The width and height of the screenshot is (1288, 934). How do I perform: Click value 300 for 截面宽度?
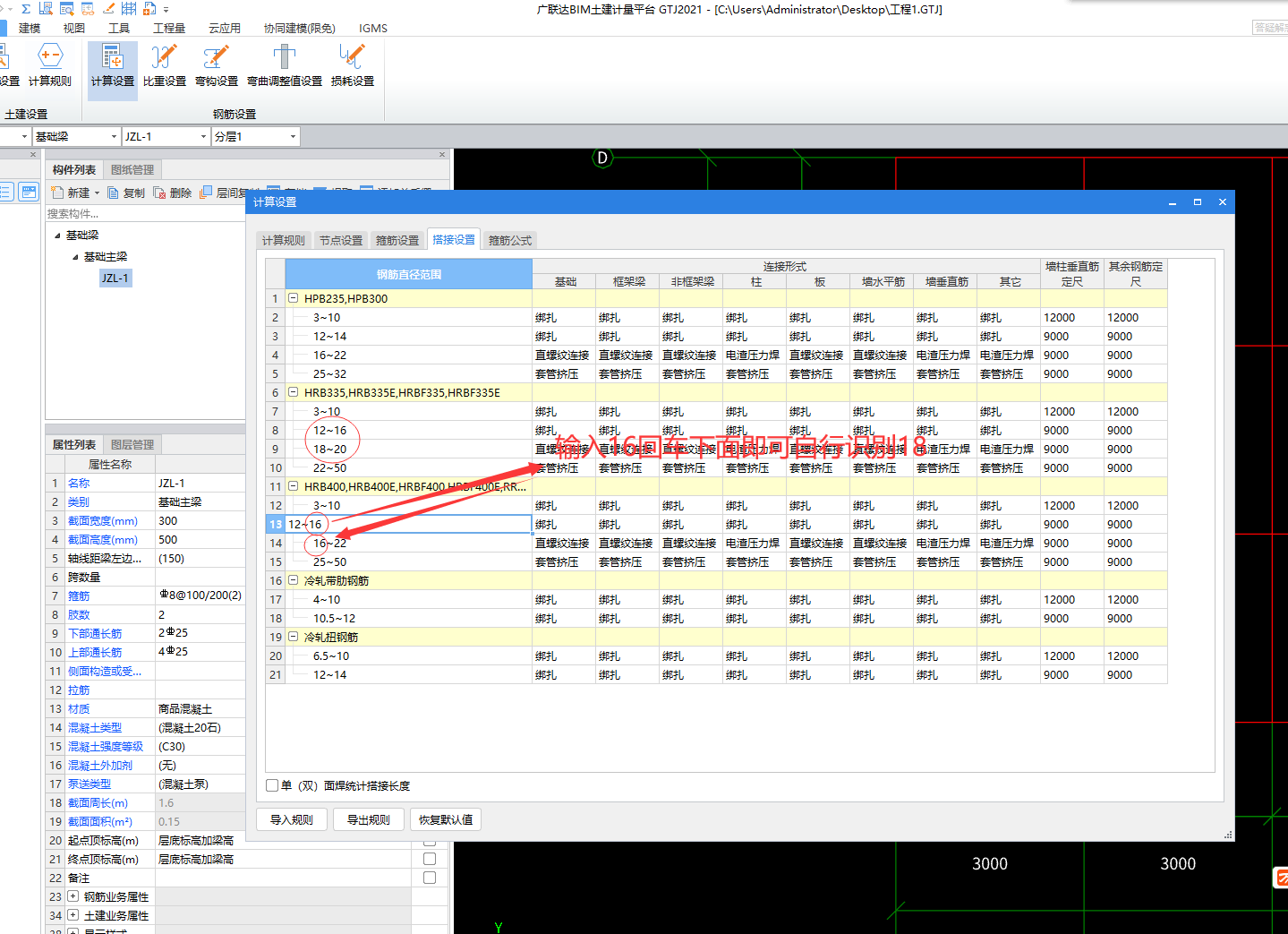168,520
